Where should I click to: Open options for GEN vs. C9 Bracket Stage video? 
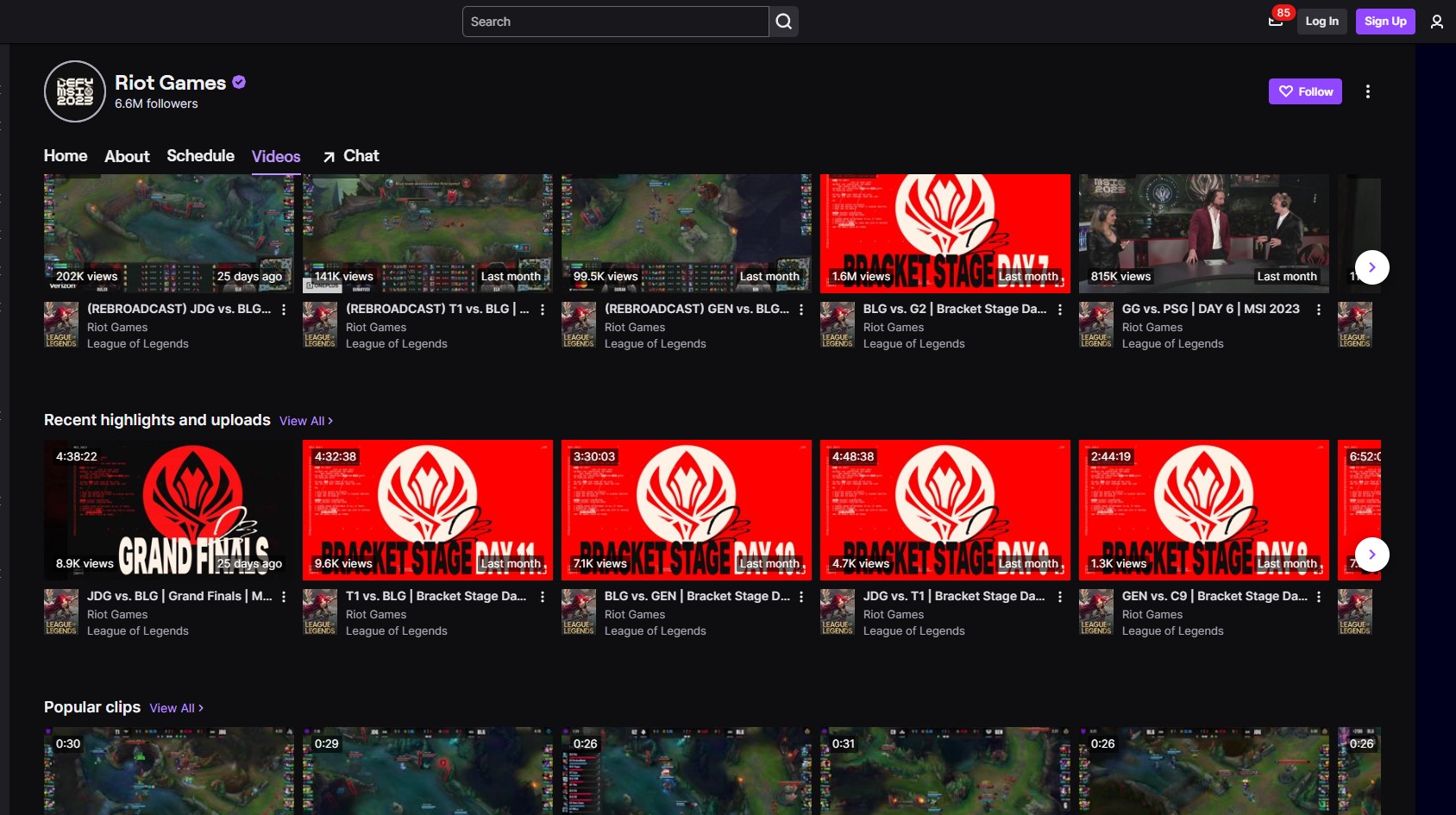1319,597
